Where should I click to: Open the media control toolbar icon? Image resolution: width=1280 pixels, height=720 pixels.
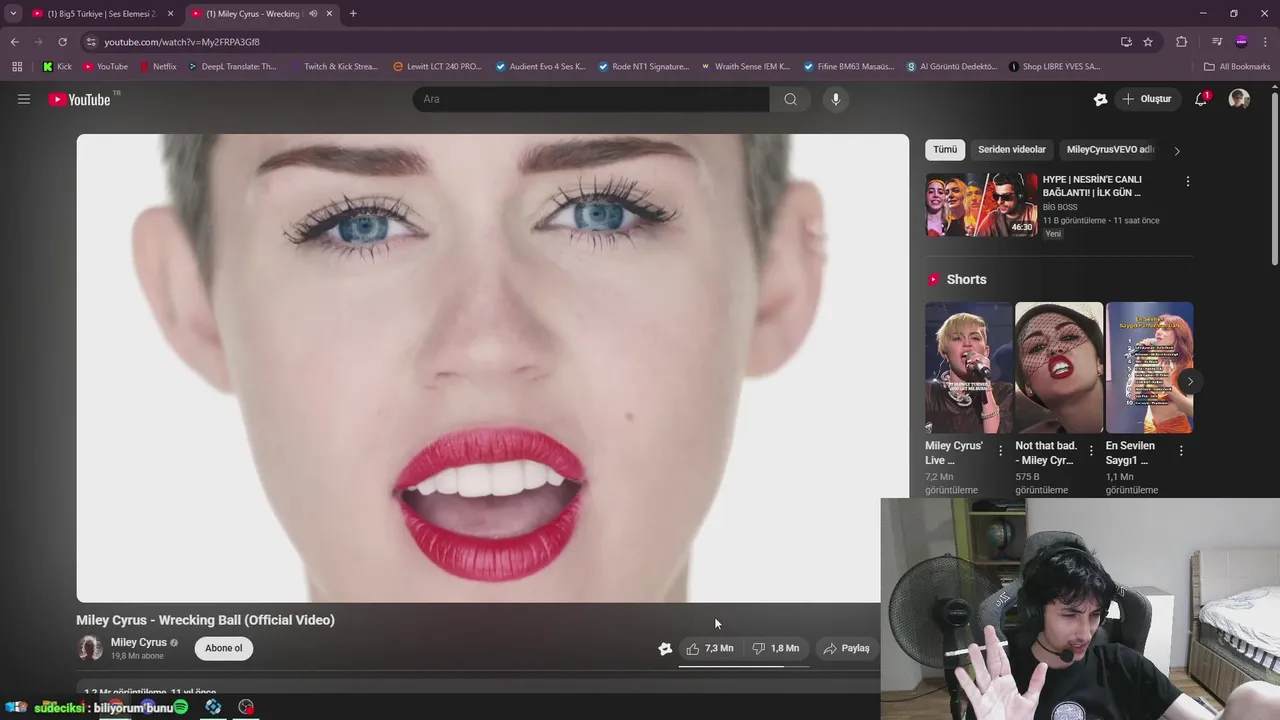[x=1217, y=42]
